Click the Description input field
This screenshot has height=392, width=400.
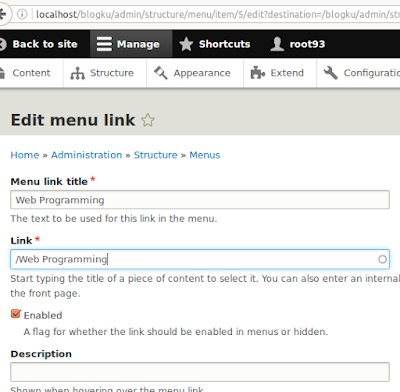tap(200, 372)
